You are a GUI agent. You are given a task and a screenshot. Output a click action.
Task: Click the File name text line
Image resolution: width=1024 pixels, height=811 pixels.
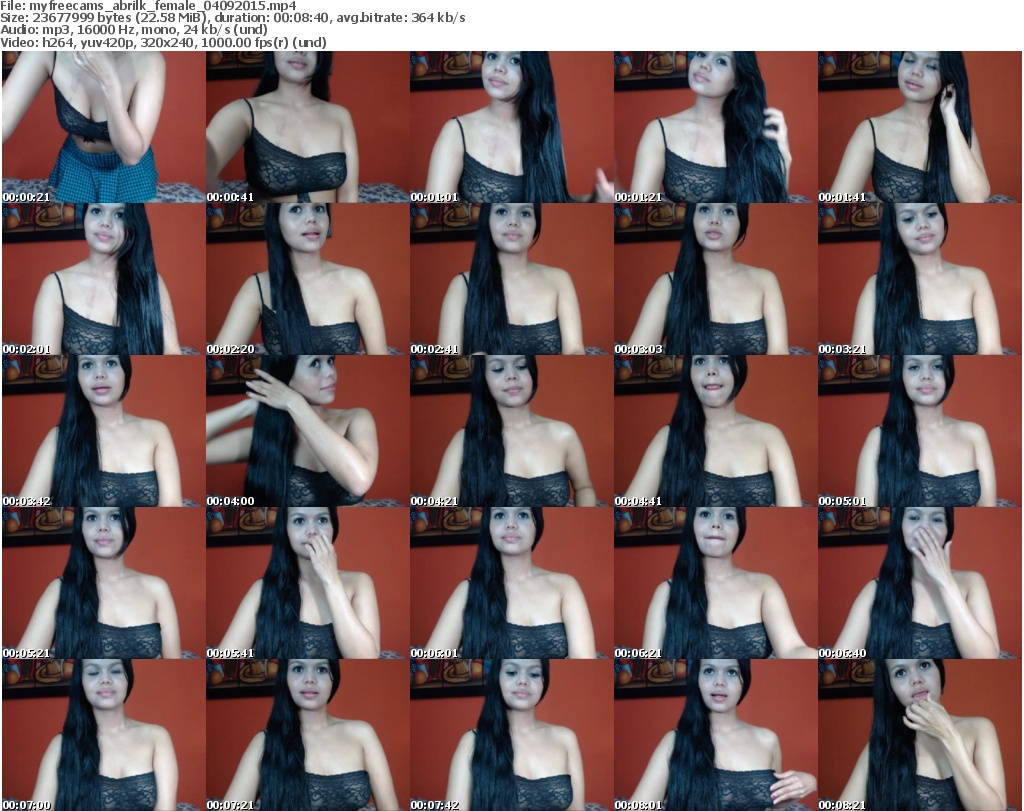tap(149, 6)
